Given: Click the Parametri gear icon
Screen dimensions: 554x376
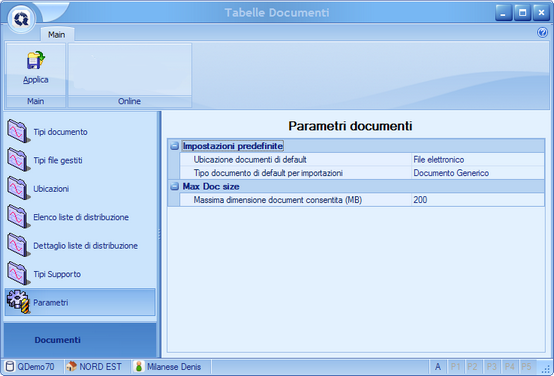Looking at the screenshot, I should click(x=18, y=302).
